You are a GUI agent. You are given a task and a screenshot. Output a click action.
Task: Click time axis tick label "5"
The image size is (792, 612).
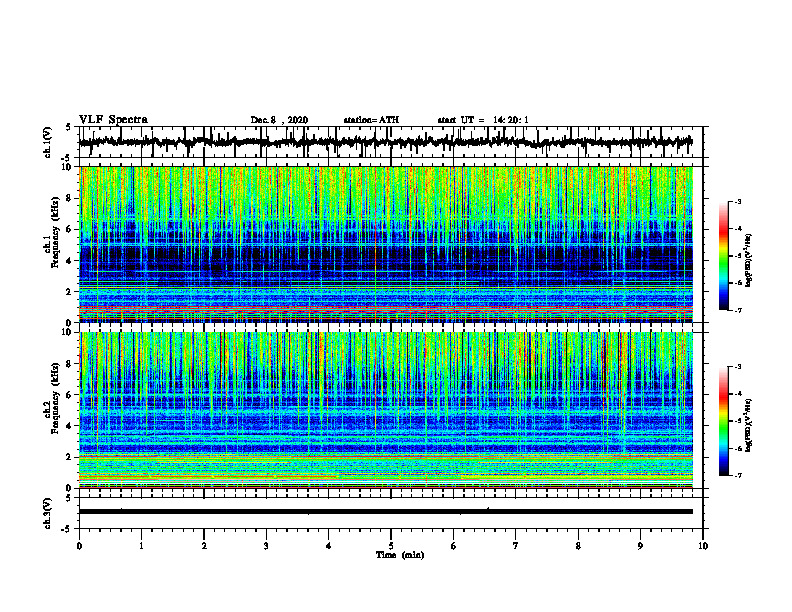point(391,546)
